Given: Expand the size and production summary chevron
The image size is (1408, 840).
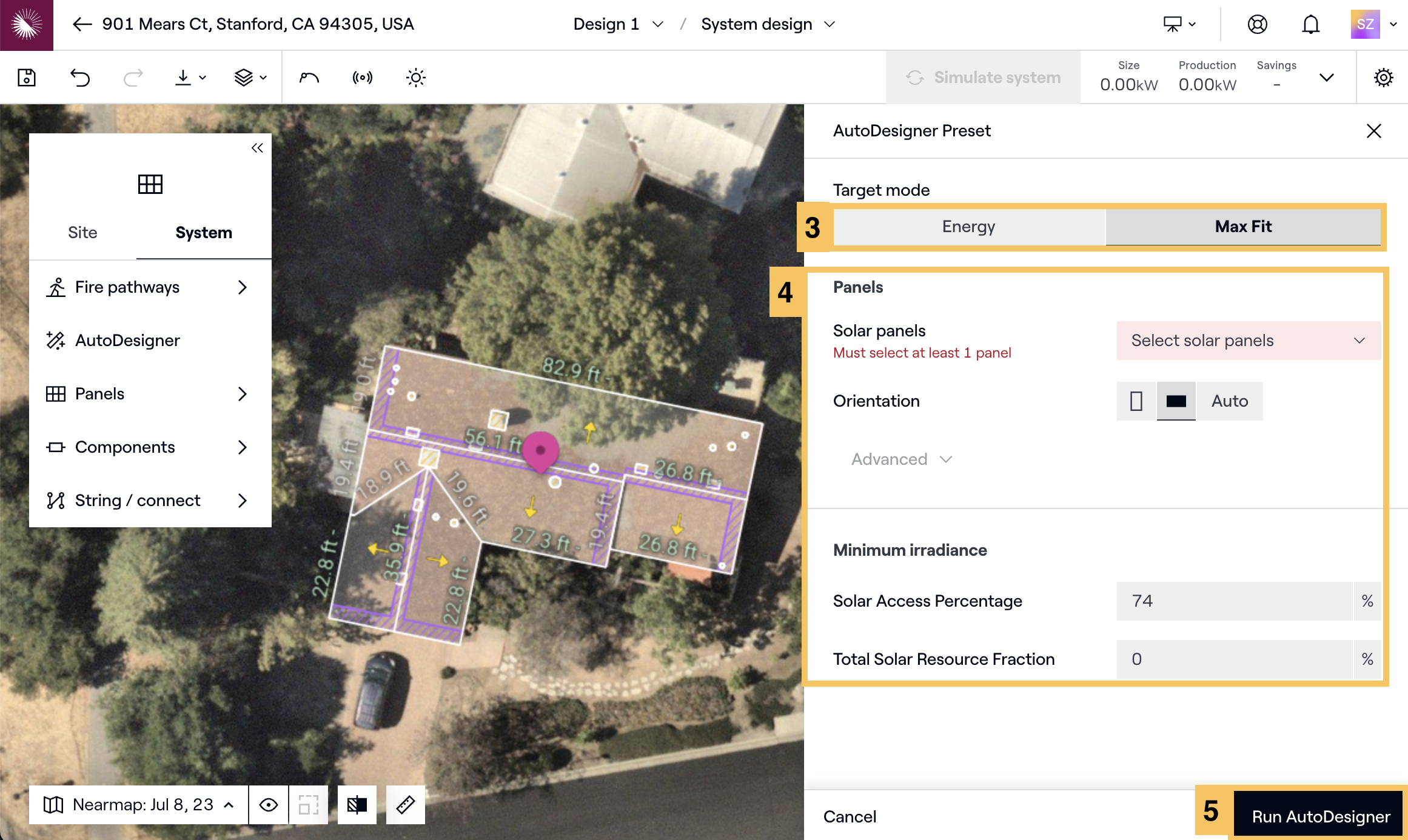Looking at the screenshot, I should (x=1327, y=78).
